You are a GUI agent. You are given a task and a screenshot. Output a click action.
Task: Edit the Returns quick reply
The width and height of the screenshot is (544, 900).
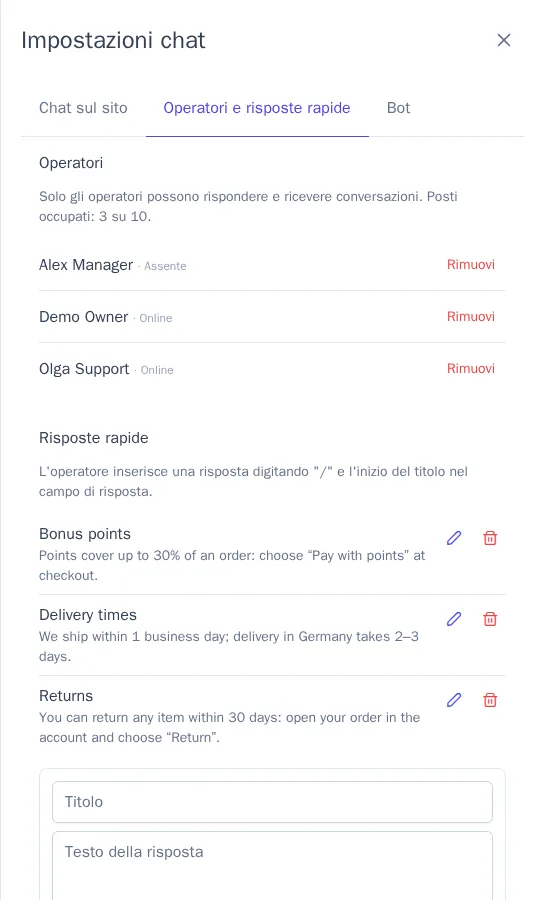[x=454, y=700]
